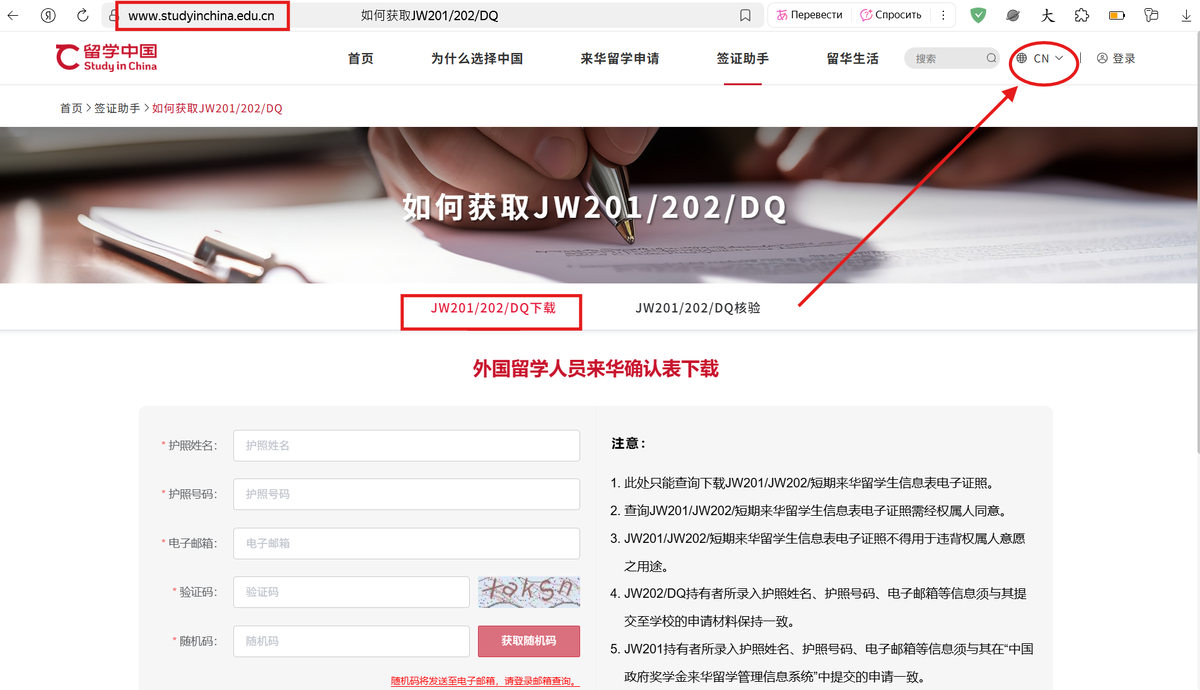Click note 5 starting JW201持有者

coord(822,662)
